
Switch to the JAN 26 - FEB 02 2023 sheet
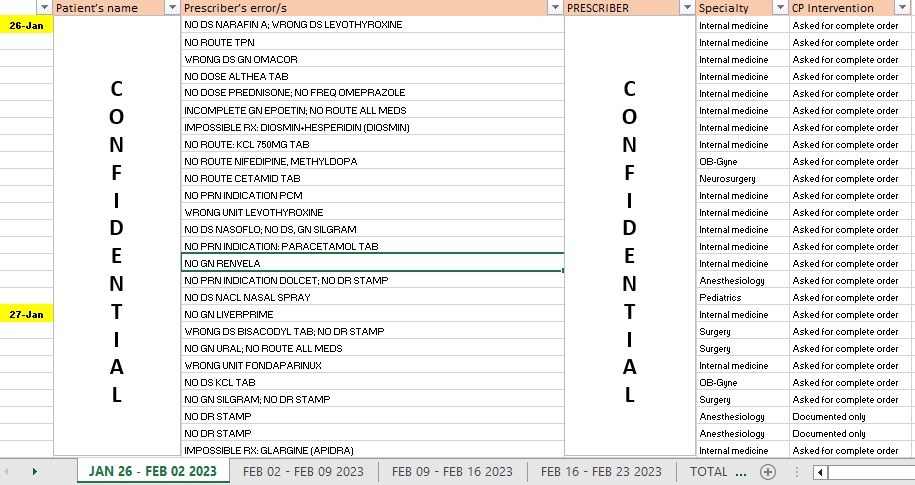point(152,472)
